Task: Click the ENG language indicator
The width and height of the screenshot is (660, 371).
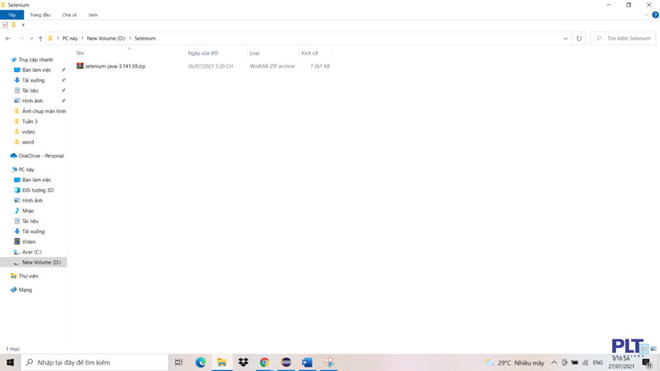Action: [598, 363]
